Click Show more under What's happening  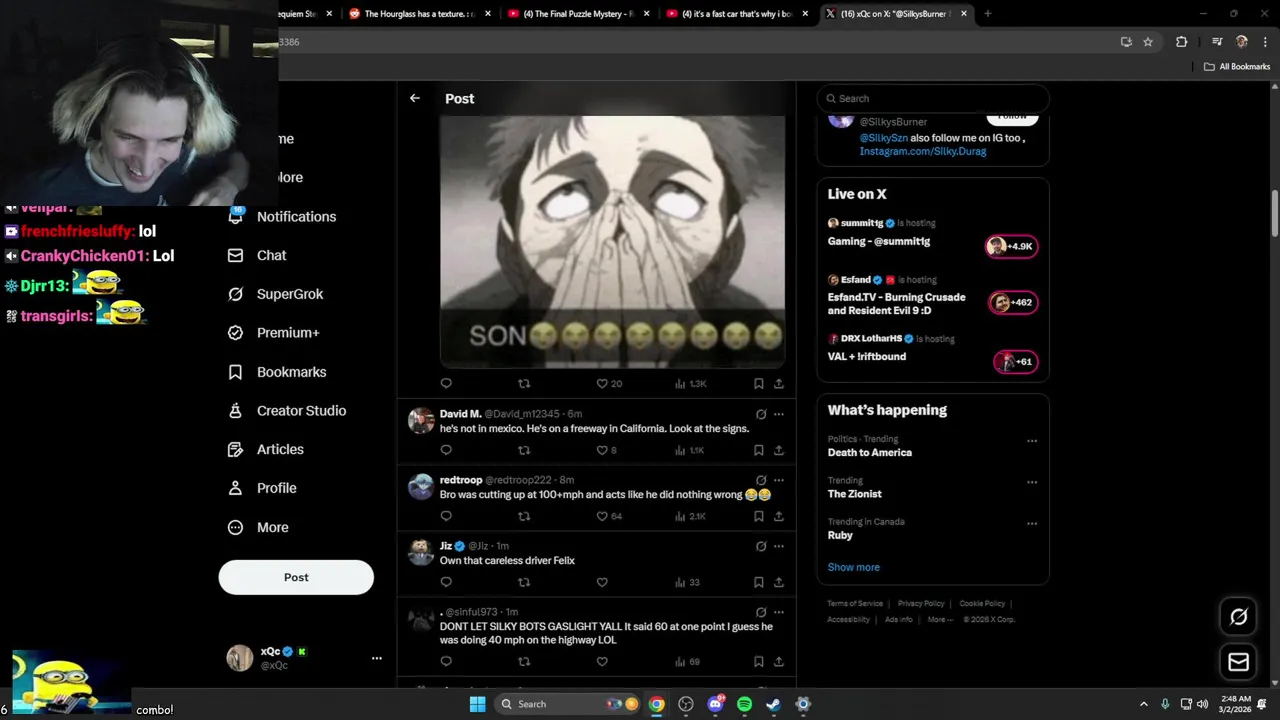click(x=853, y=567)
